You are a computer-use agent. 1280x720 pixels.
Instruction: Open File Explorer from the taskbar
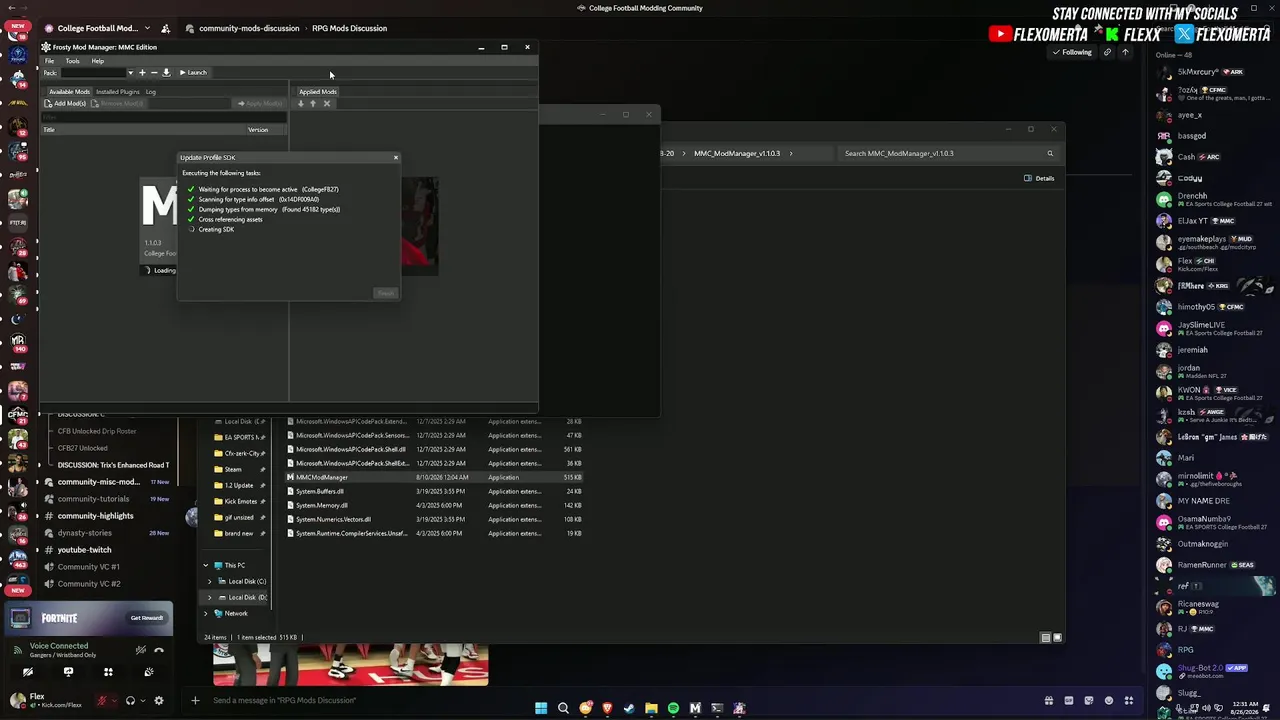click(651, 708)
